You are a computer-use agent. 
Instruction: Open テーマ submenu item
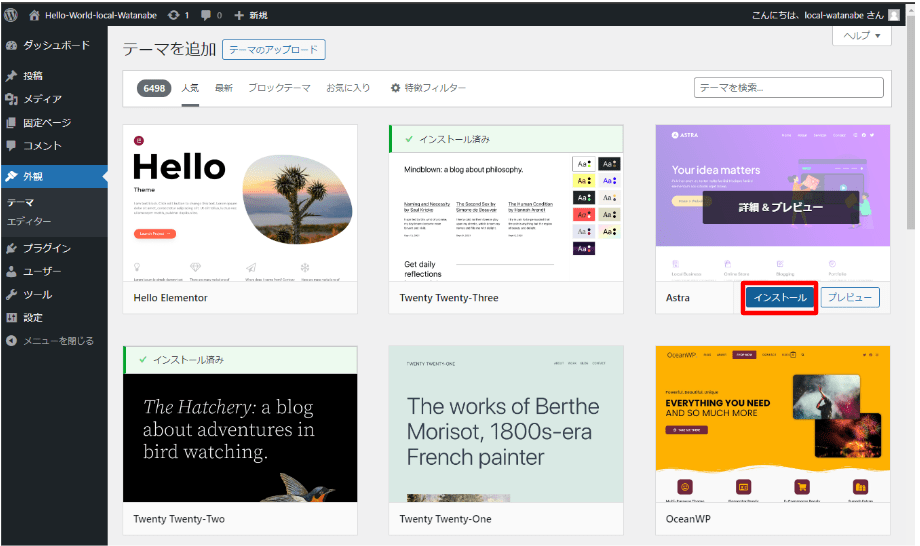point(21,202)
